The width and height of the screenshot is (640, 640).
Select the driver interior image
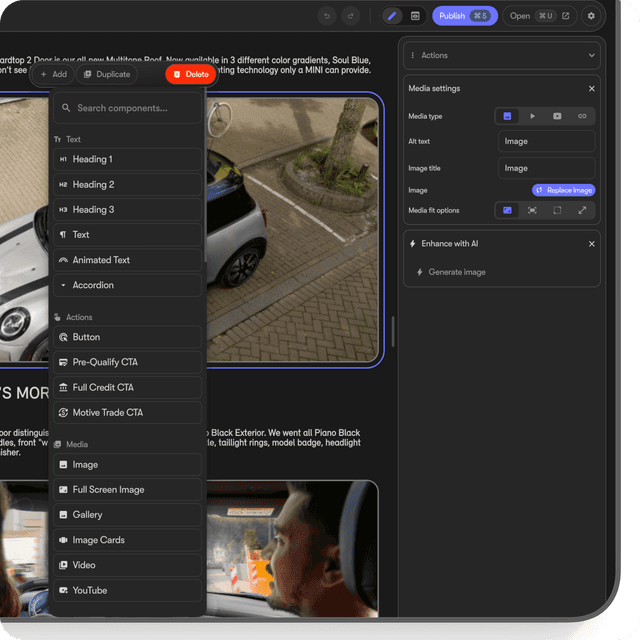pyautogui.click(x=292, y=549)
